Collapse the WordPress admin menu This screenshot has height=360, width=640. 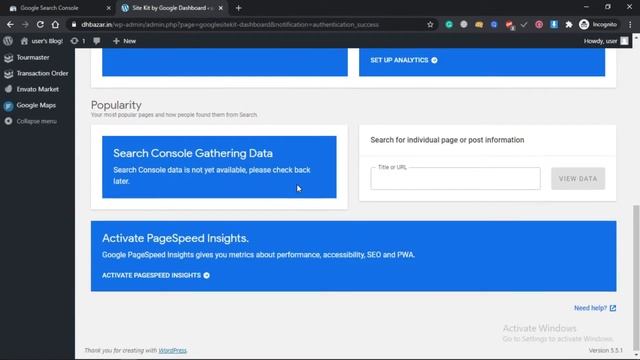[x=36, y=121]
